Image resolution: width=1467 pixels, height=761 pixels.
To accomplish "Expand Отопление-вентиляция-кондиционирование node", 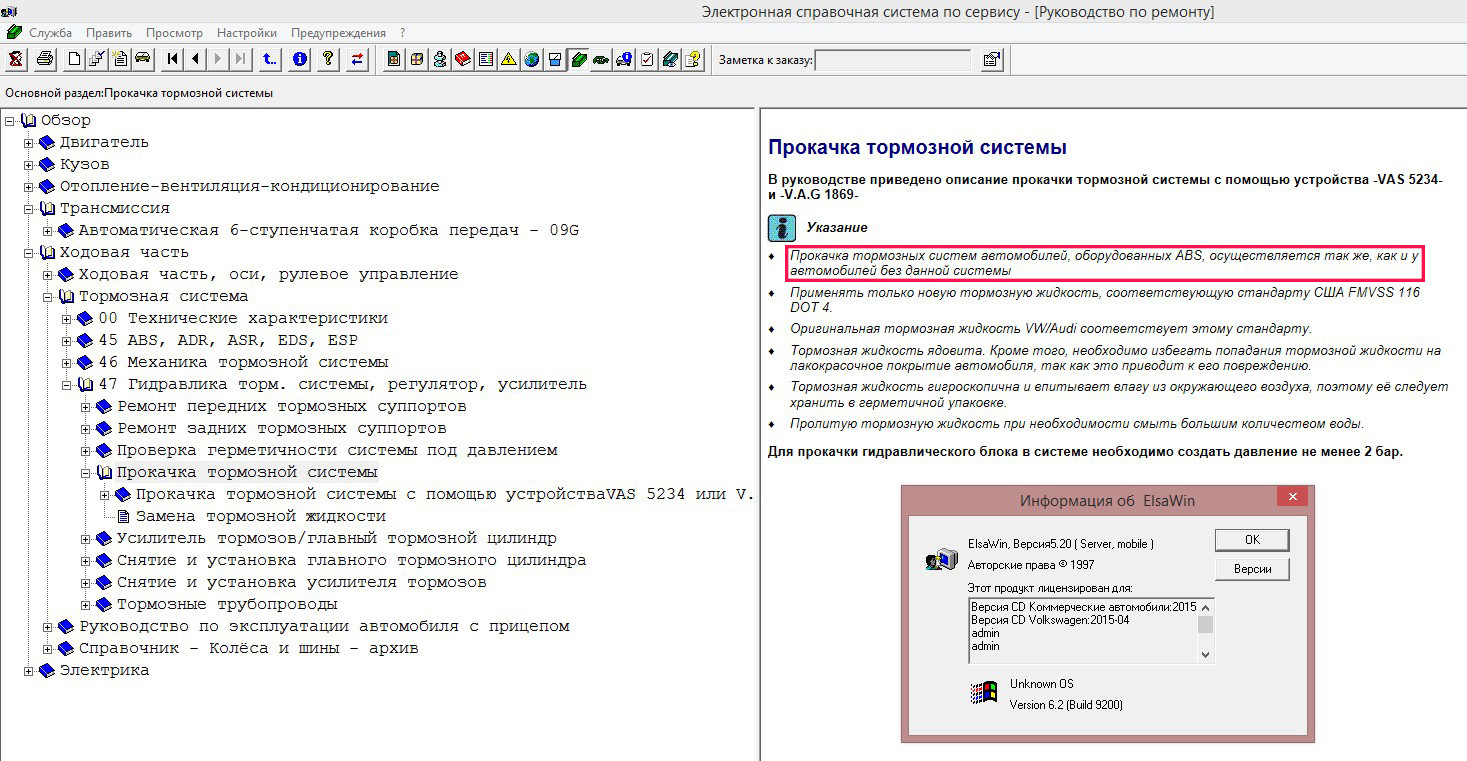I will pyautogui.click(x=29, y=187).
